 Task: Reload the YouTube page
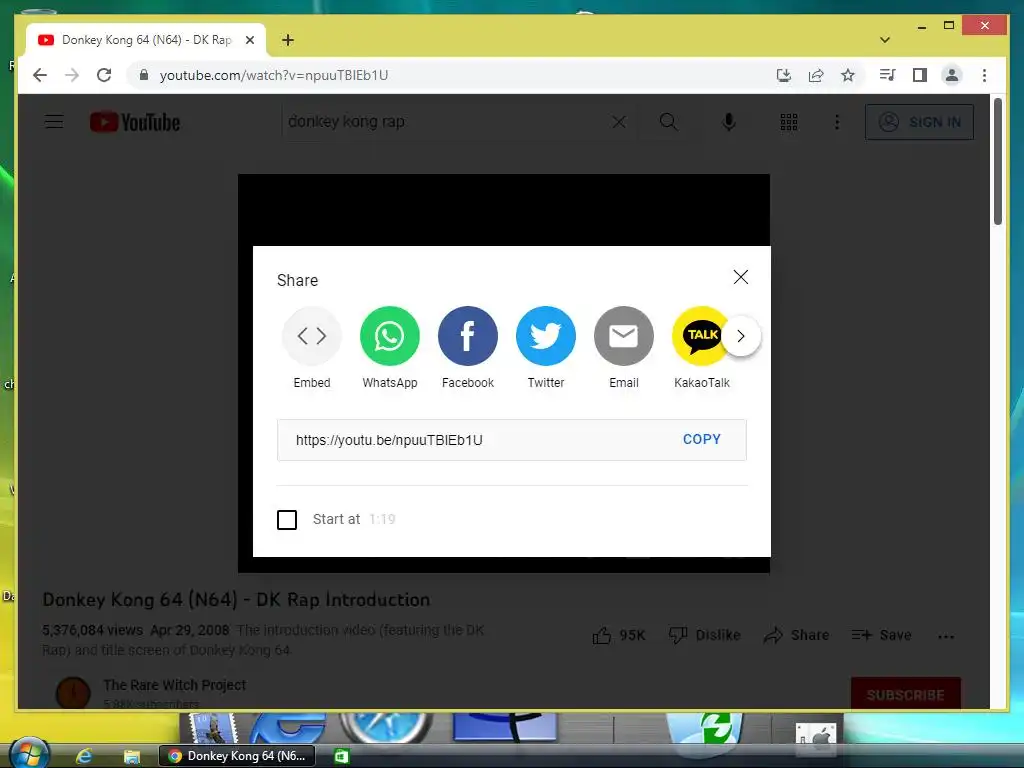click(x=104, y=75)
